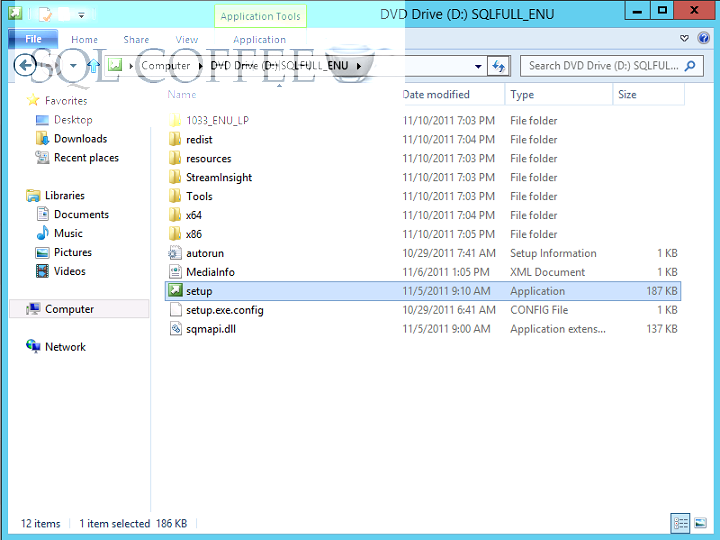Select the sqmapi.dll file icon
Viewport: 720px width, 540px height.
click(x=175, y=329)
